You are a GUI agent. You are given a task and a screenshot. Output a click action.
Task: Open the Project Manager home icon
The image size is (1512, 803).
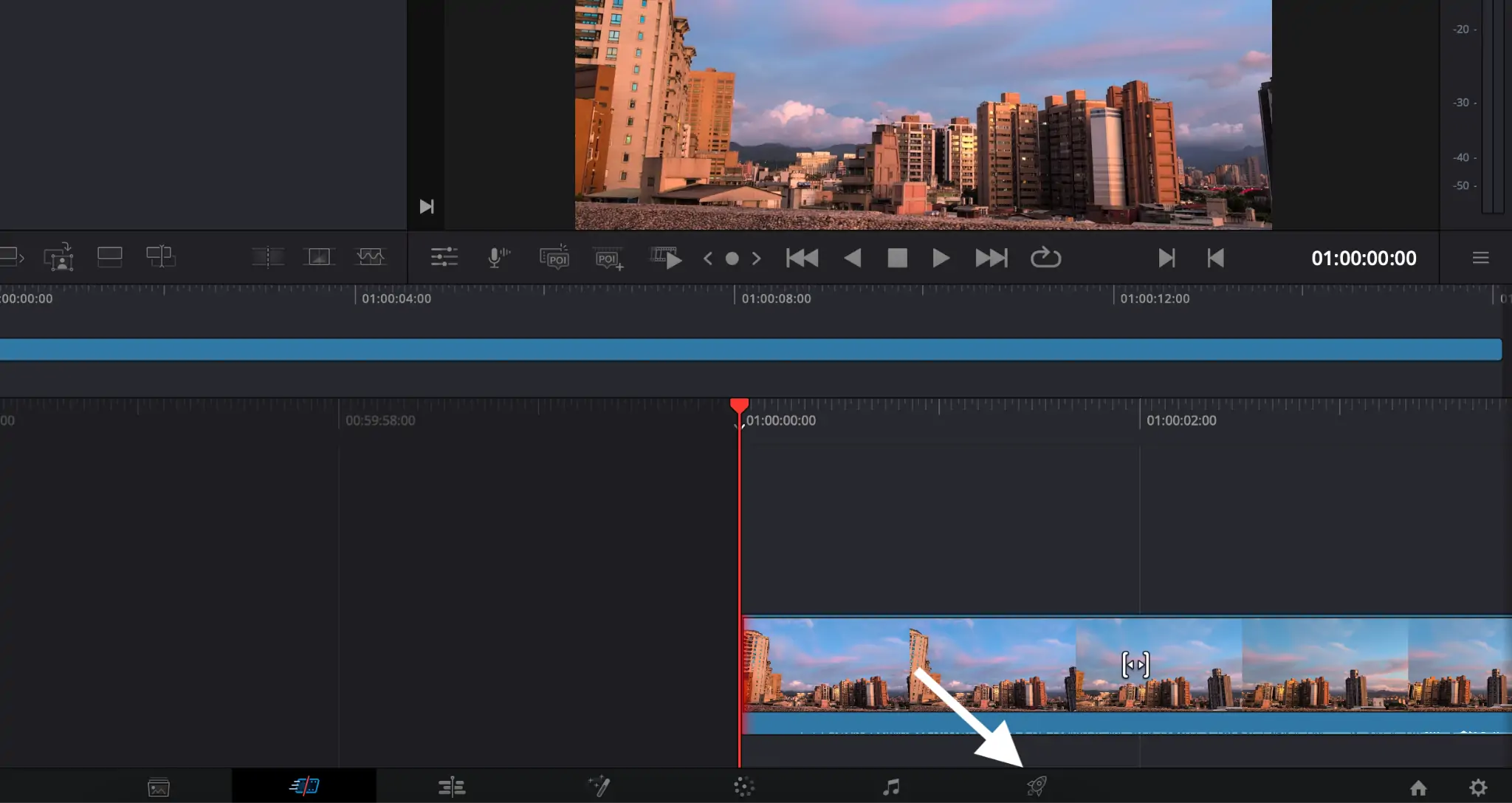pyautogui.click(x=1418, y=787)
